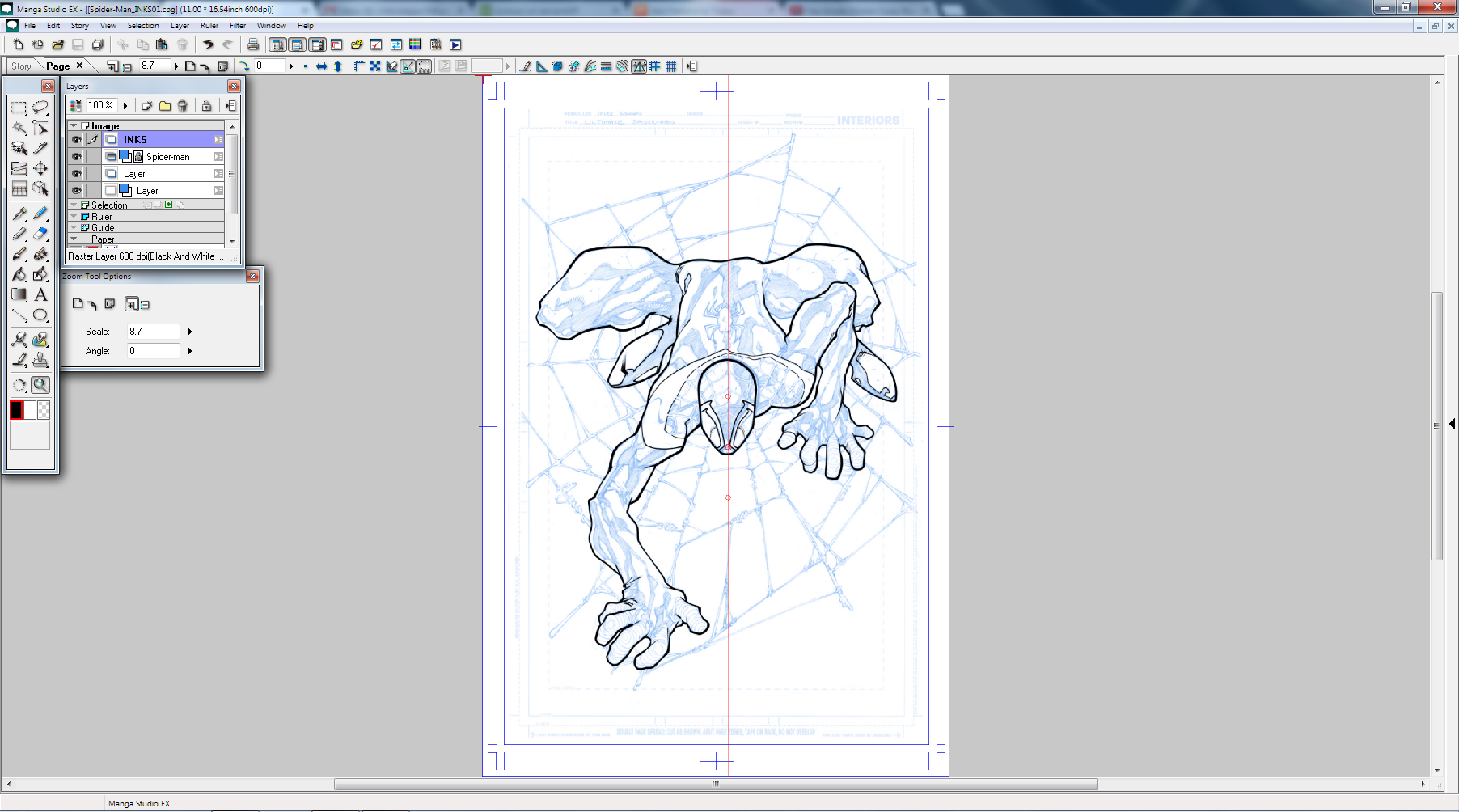1459x812 pixels.
Task: Open the Filter menu
Action: [238, 26]
